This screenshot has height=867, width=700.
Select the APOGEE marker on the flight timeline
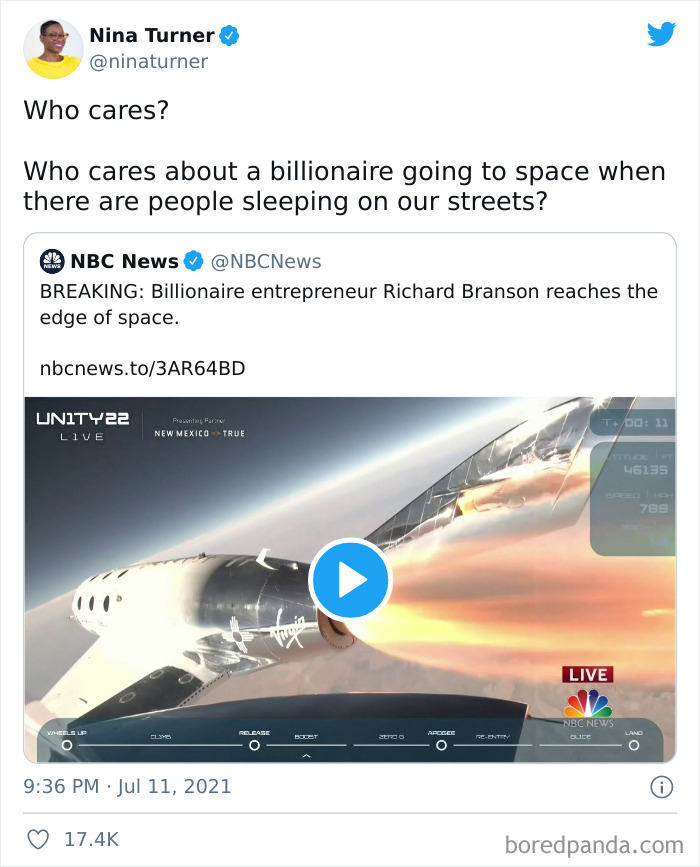[x=443, y=746]
